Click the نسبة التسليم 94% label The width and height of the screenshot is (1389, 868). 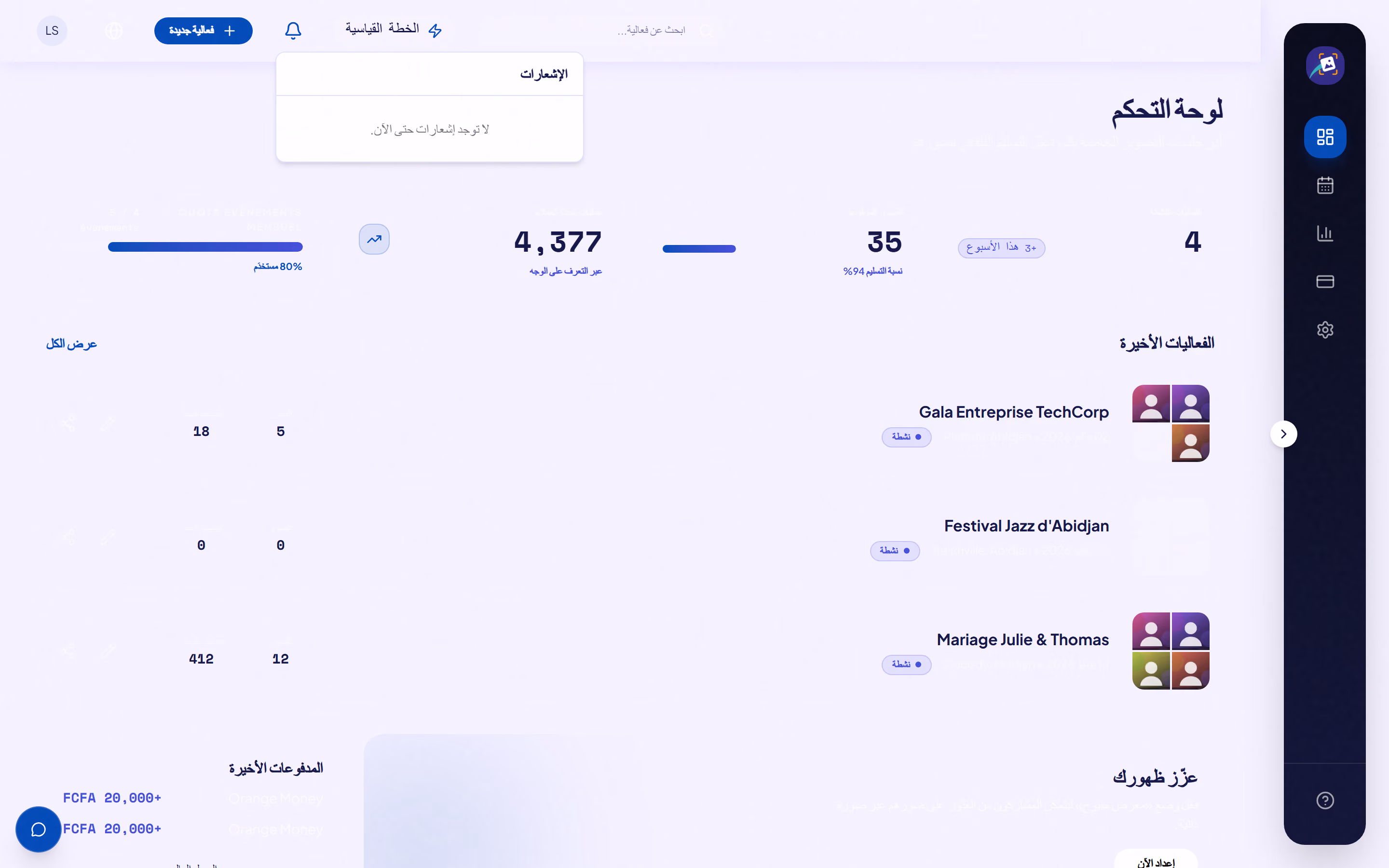(x=872, y=271)
